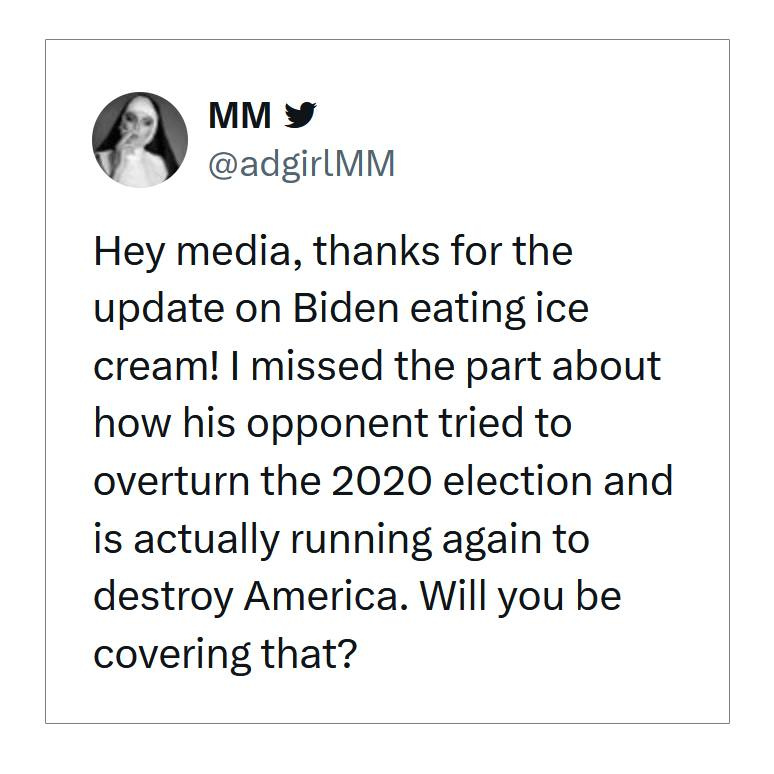Open the MM profile avatar photo
774x774 pixels.
140,140
